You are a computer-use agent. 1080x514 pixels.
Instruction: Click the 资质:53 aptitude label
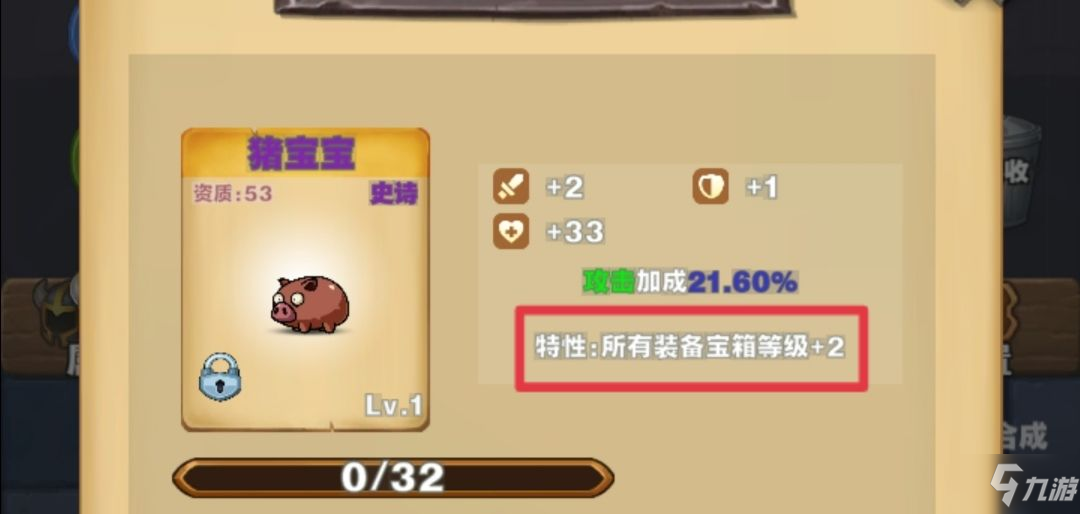click(232, 194)
